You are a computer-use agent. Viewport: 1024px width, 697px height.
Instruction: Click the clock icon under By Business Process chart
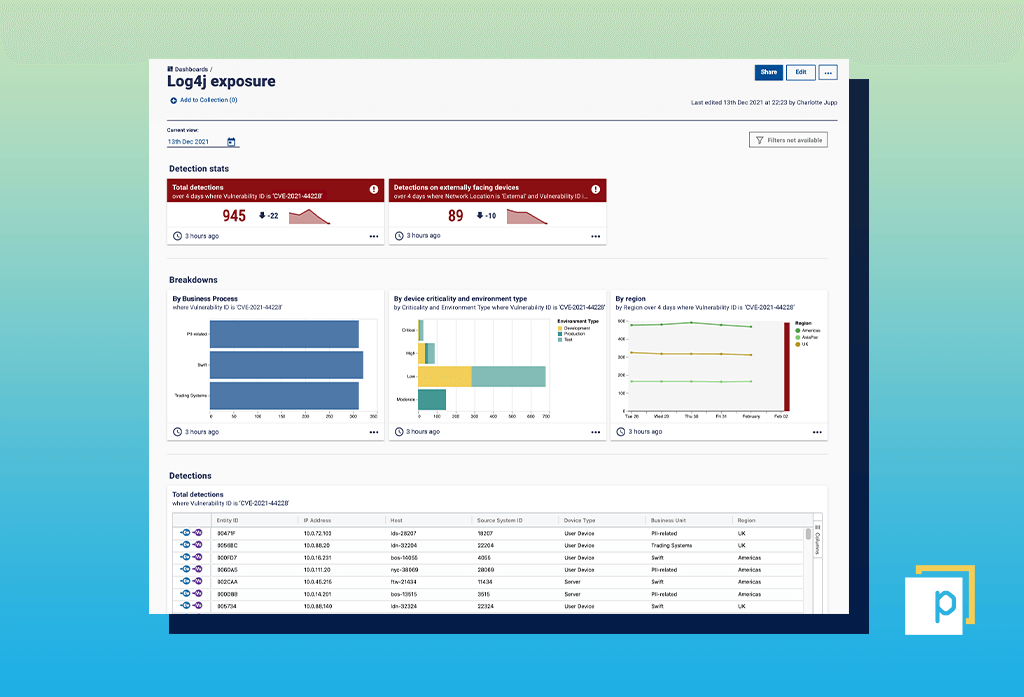click(x=177, y=432)
